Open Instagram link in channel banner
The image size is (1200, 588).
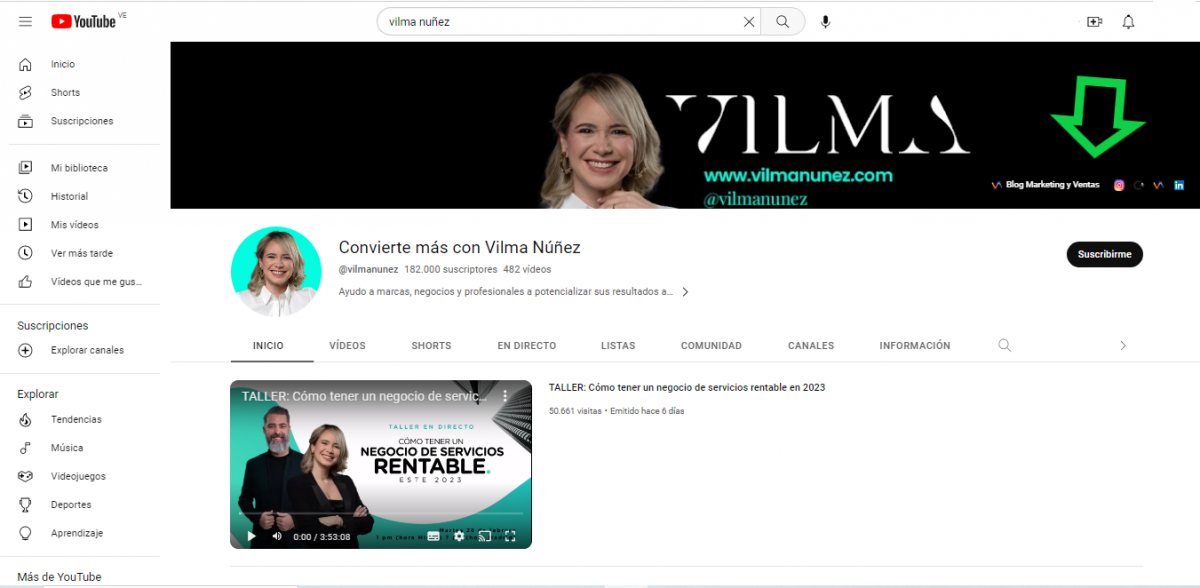click(1119, 185)
